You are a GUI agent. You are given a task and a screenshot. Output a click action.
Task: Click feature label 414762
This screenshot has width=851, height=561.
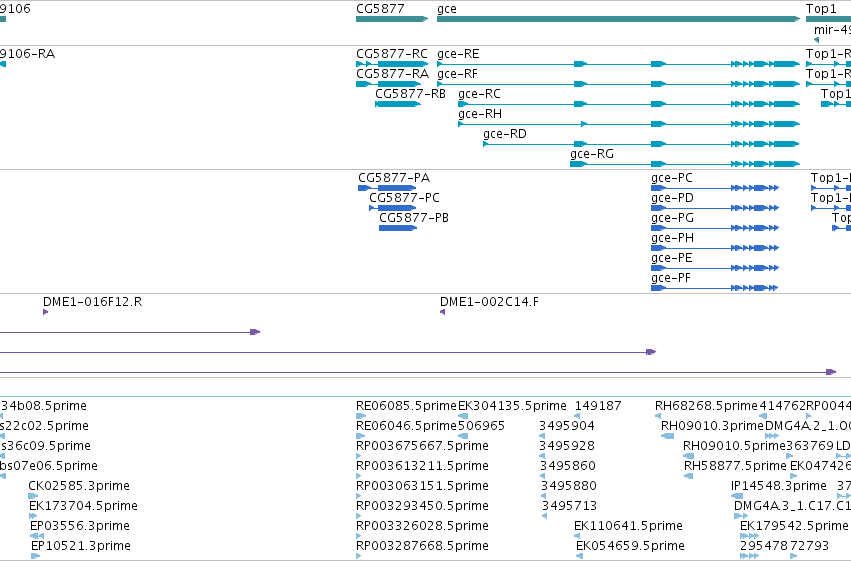tap(782, 406)
